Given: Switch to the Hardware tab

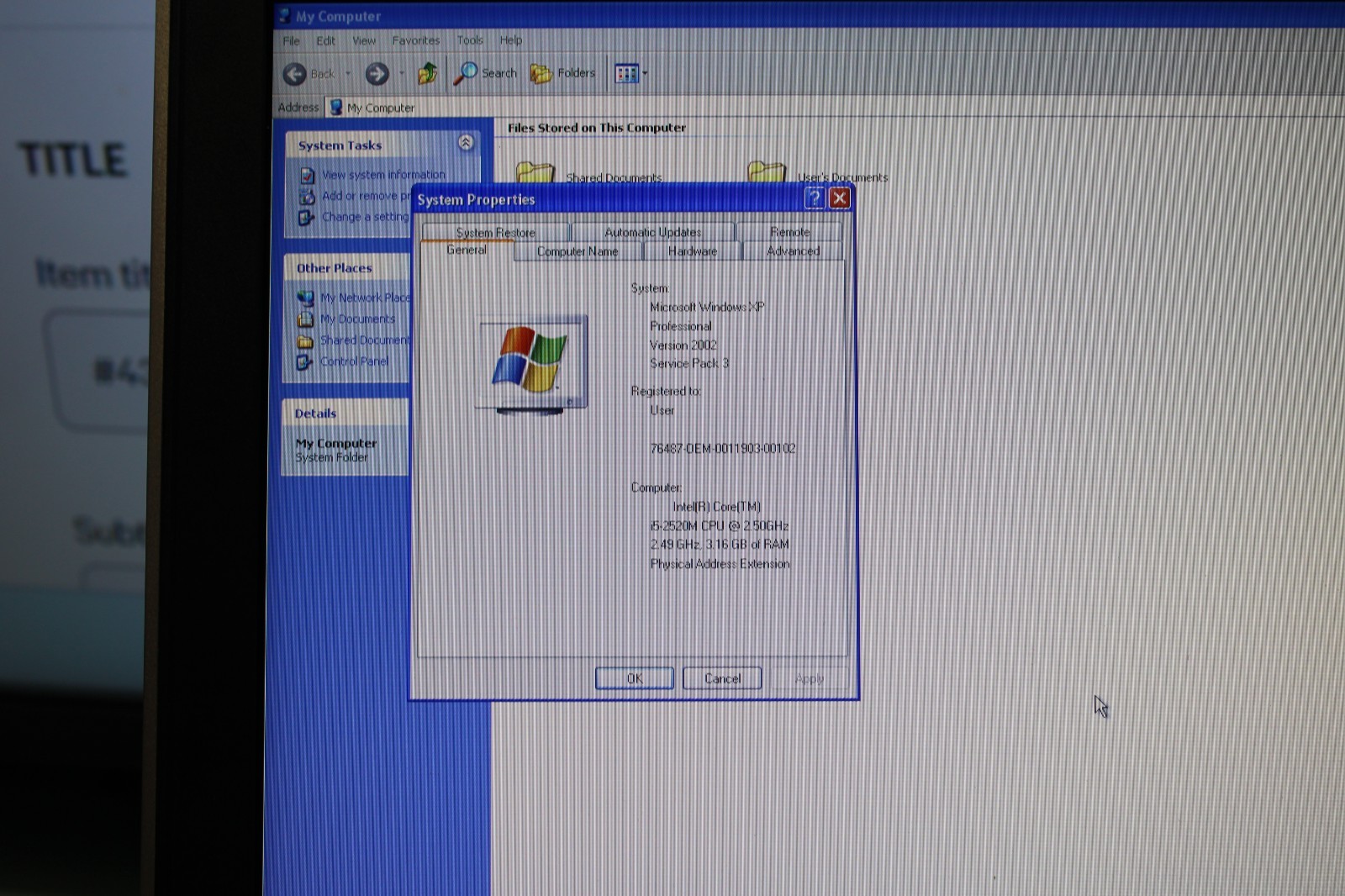Looking at the screenshot, I should (693, 251).
